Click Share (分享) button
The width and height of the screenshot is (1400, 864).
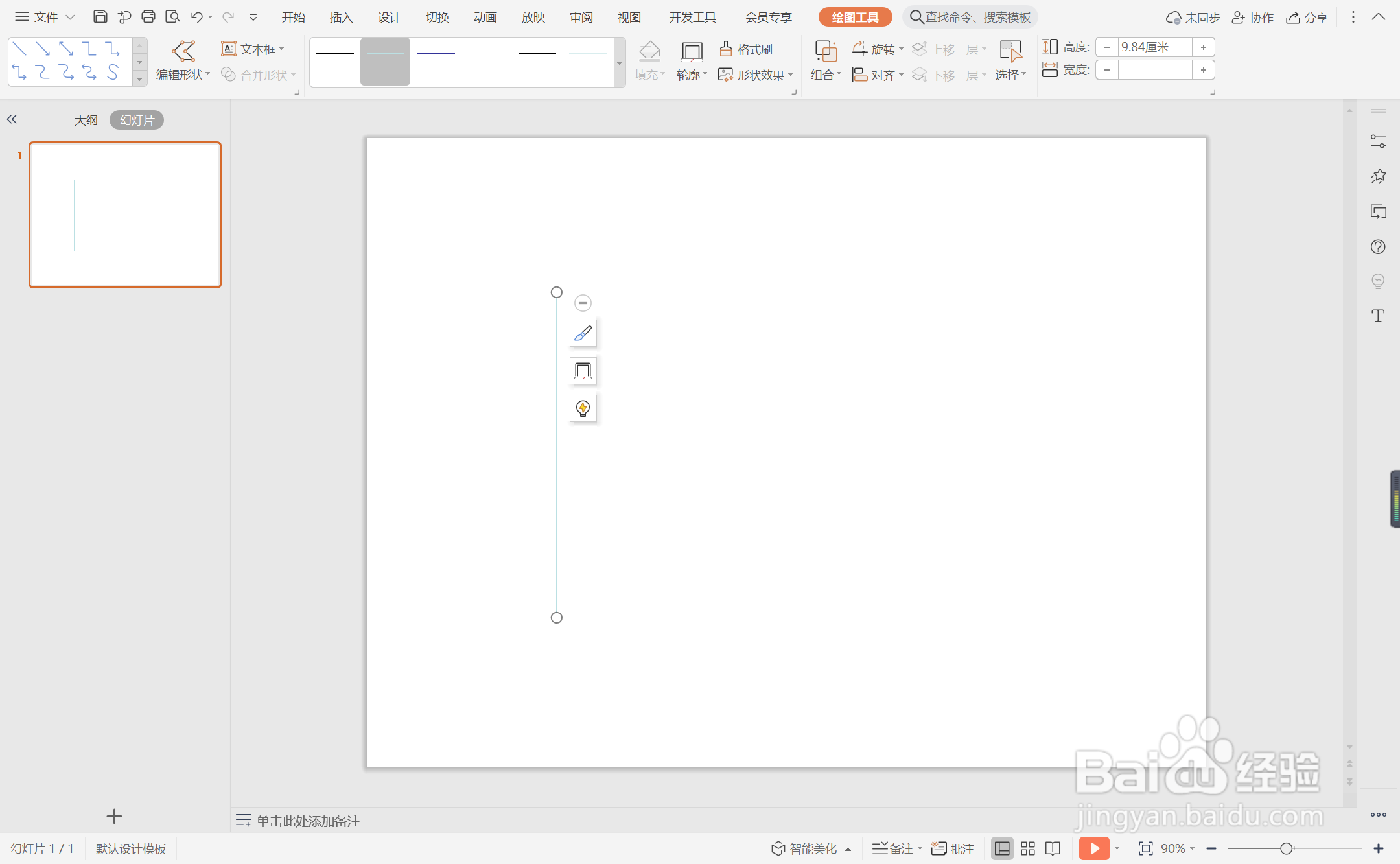coord(1307,18)
